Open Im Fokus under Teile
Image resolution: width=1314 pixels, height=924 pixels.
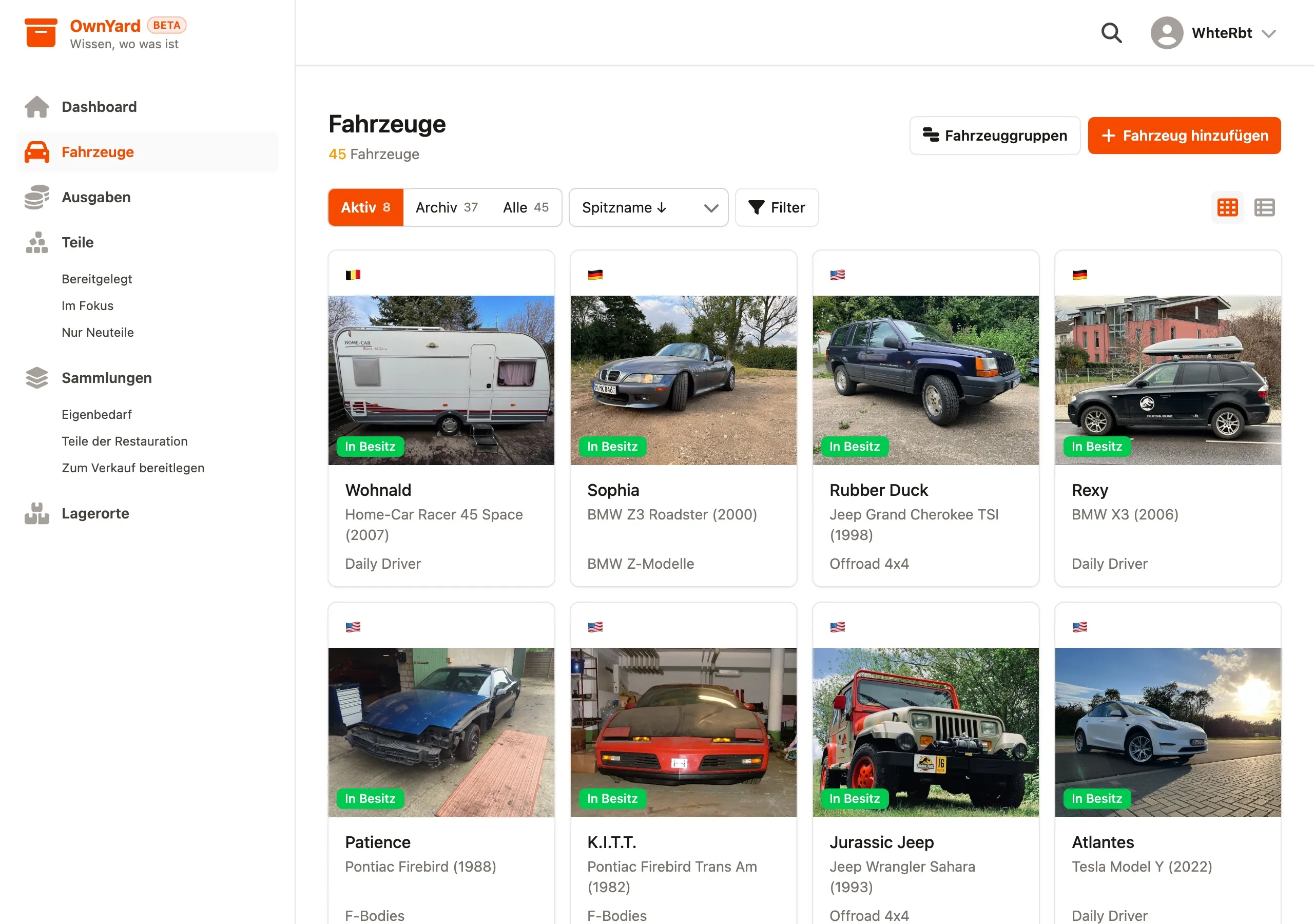[88, 306]
